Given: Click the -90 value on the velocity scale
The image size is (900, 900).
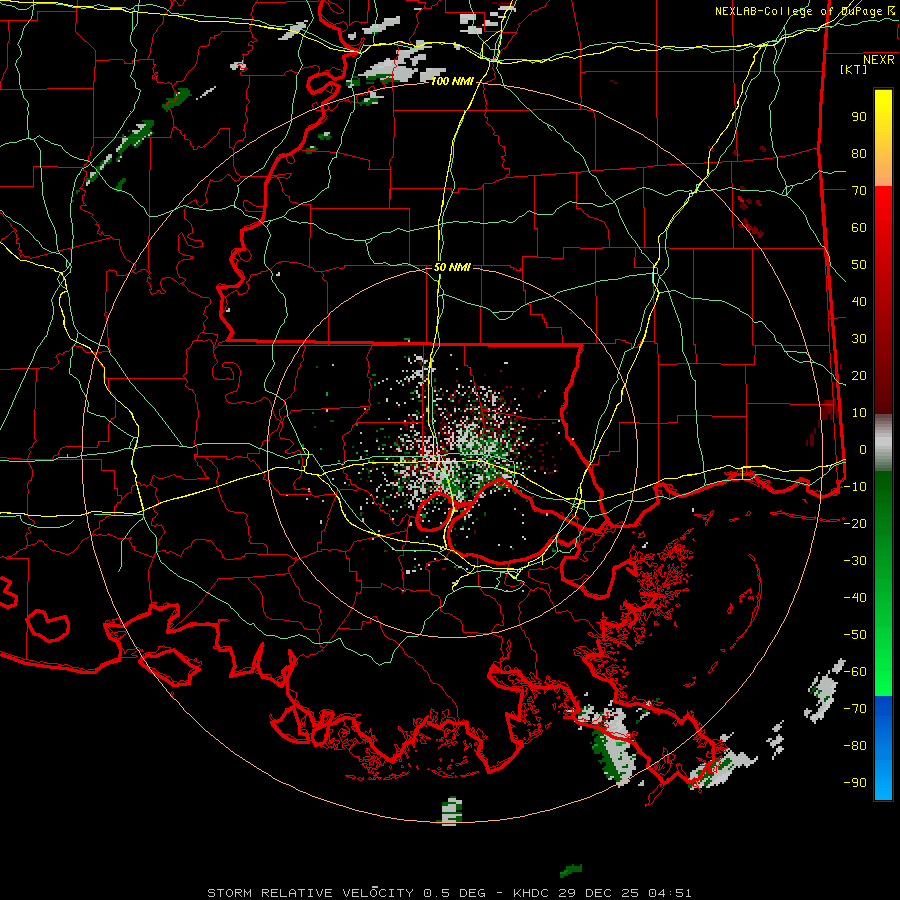Looking at the screenshot, I should click(x=855, y=783).
